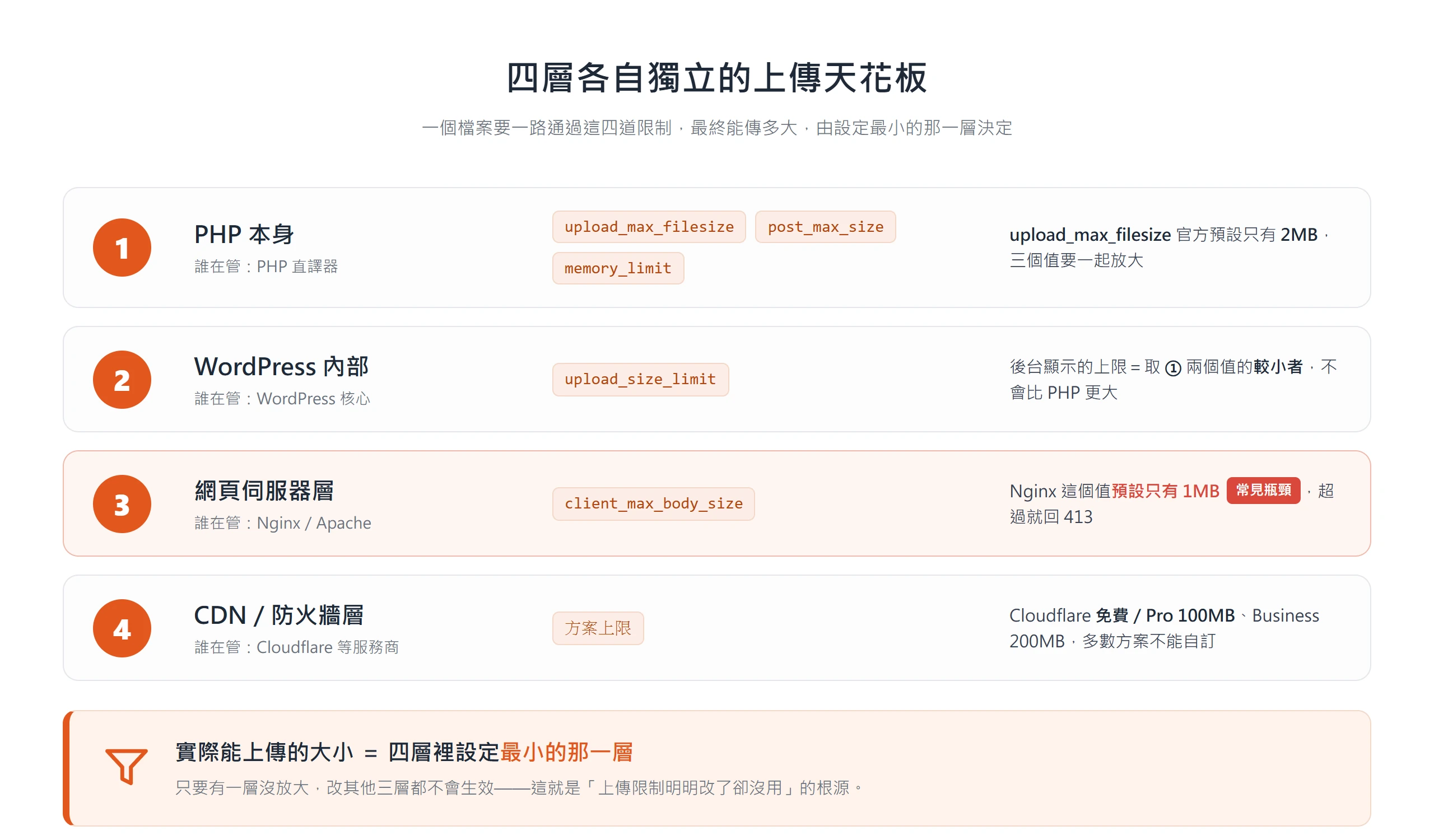
Task: Click the 方案上限 tag
Action: pos(598,628)
